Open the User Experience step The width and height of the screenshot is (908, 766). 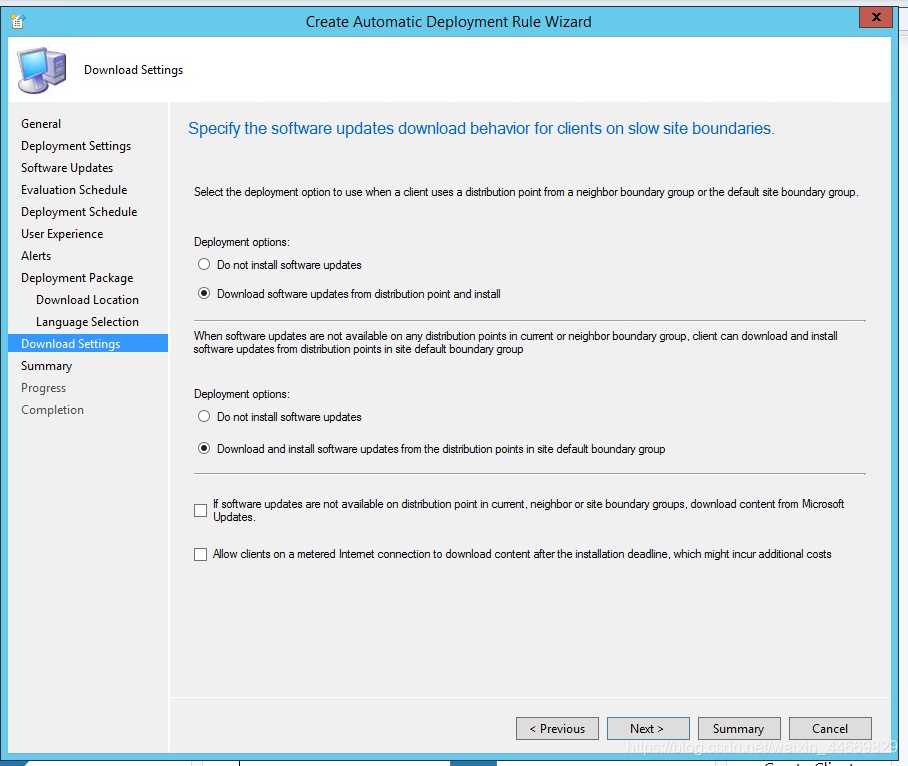62,234
